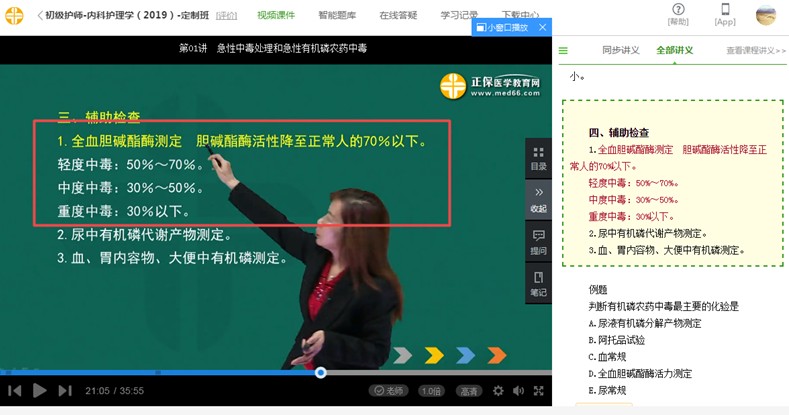The image size is (789, 415).
Task: Open the 笔记 notes panel
Action: click(x=538, y=283)
